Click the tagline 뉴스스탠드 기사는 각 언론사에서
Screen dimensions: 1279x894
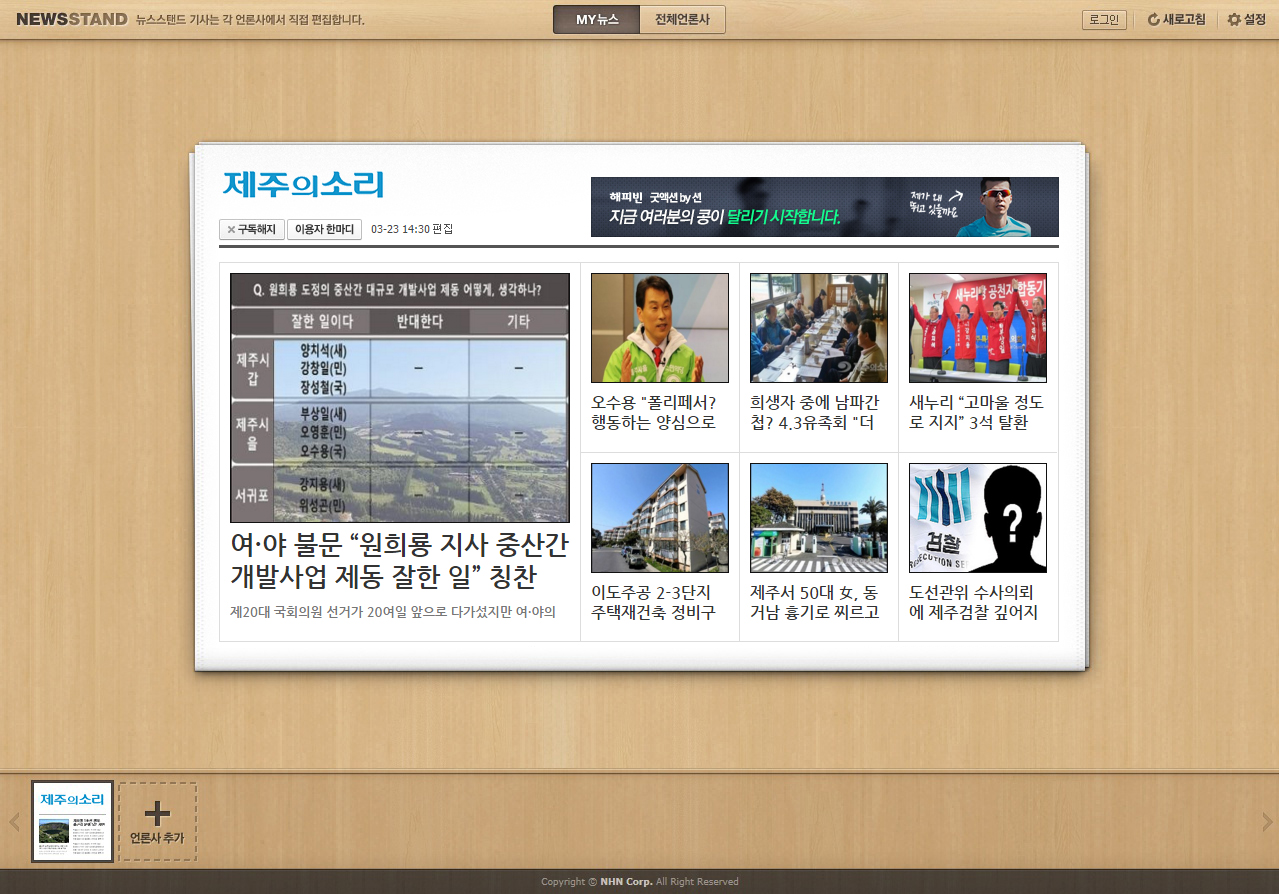point(250,19)
